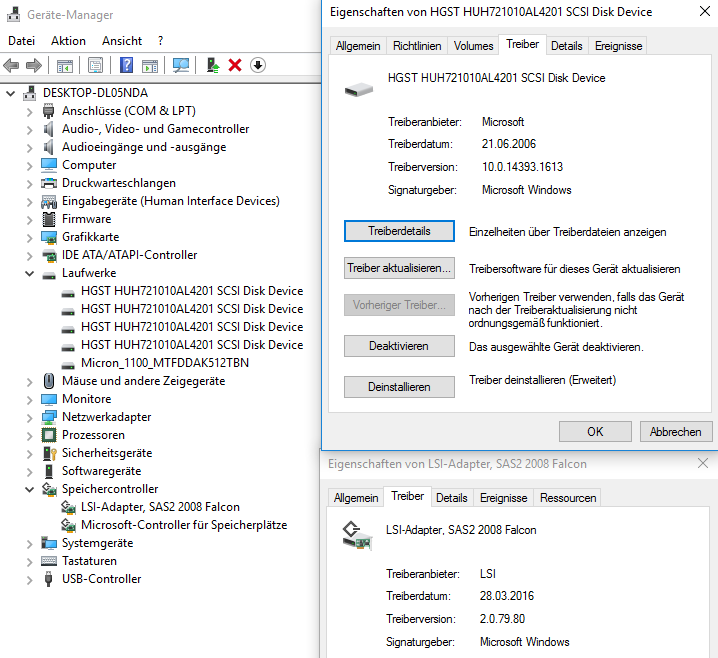
Task: Select Microsoft-Controller für Speicherplätze entry
Action: pyautogui.click(x=184, y=525)
